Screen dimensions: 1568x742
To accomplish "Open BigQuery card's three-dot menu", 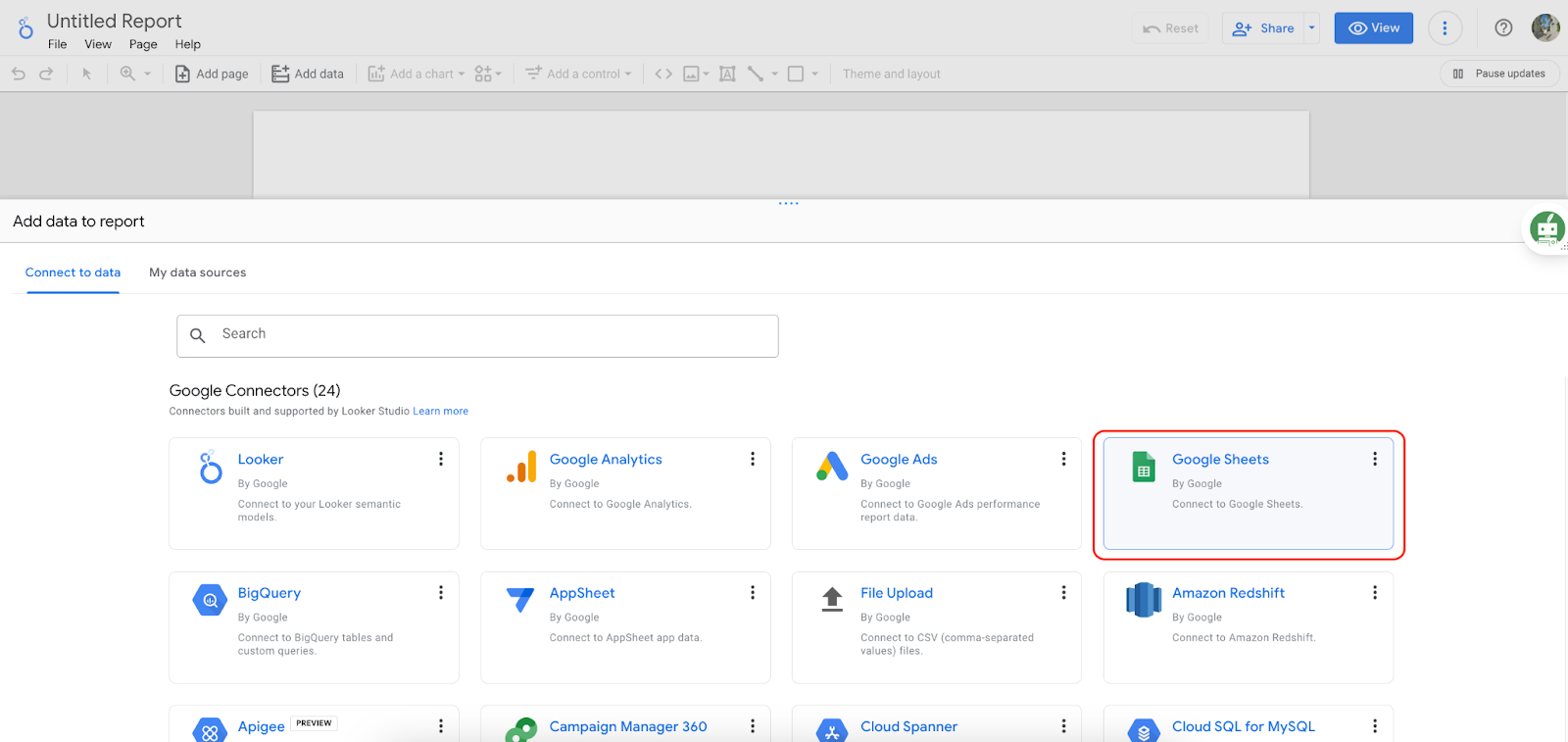I will pyautogui.click(x=441, y=592).
